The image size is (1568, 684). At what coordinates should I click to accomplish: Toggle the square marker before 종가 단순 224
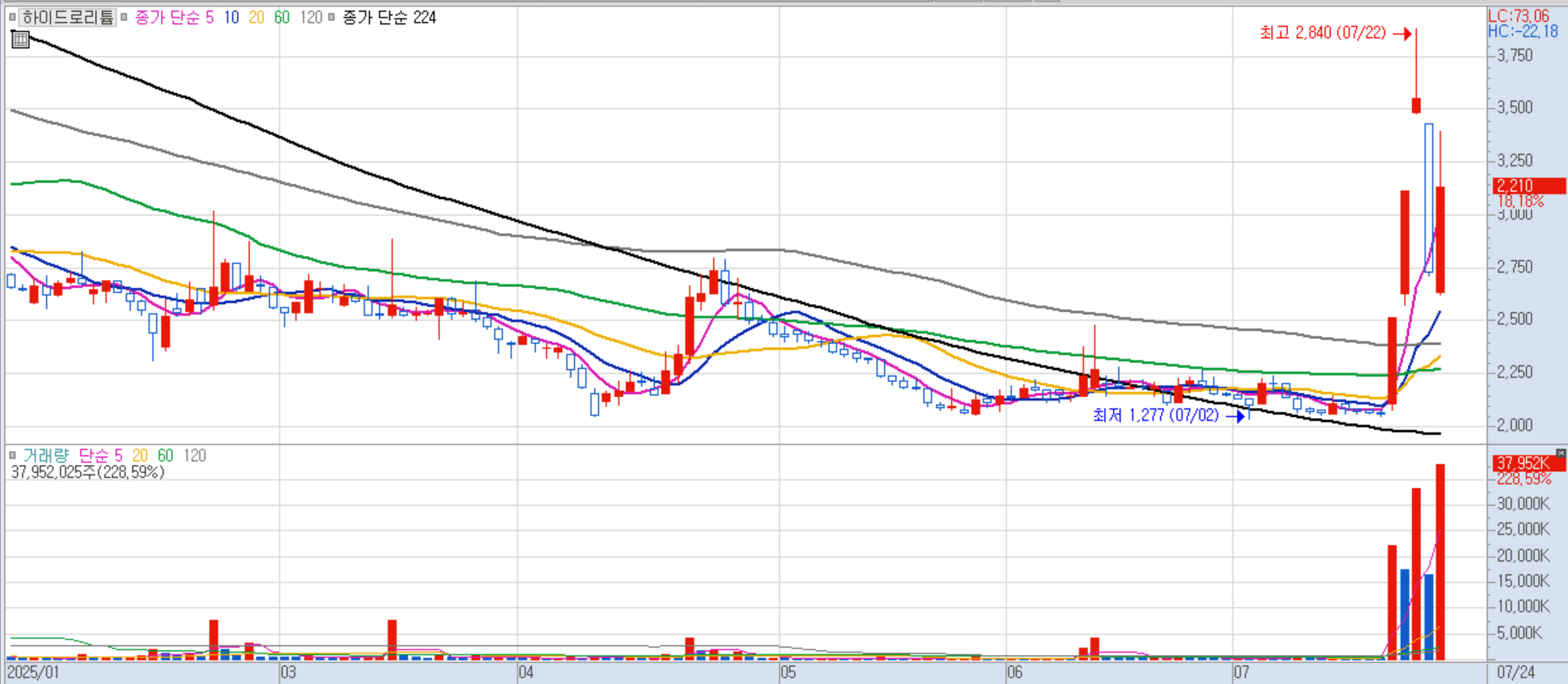332,17
